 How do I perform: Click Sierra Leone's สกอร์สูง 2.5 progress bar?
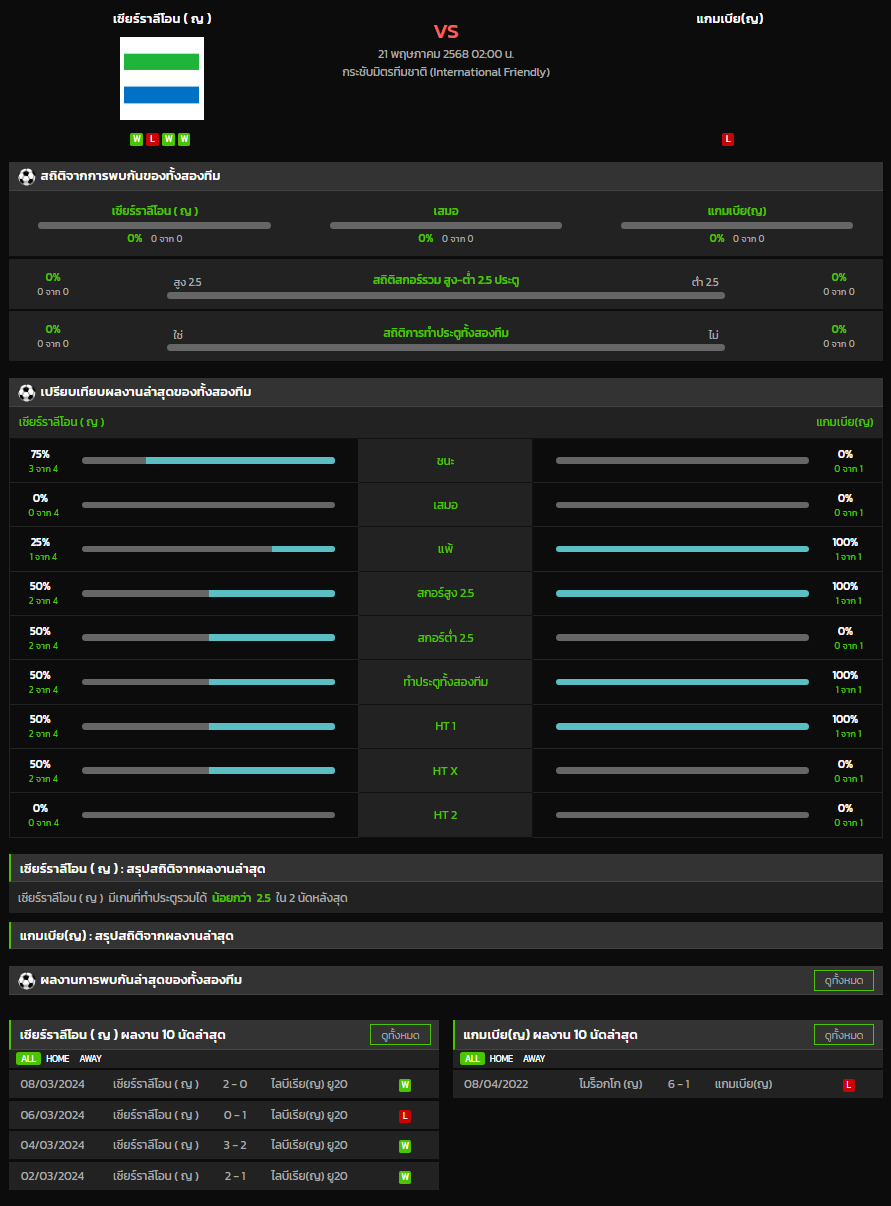208,593
